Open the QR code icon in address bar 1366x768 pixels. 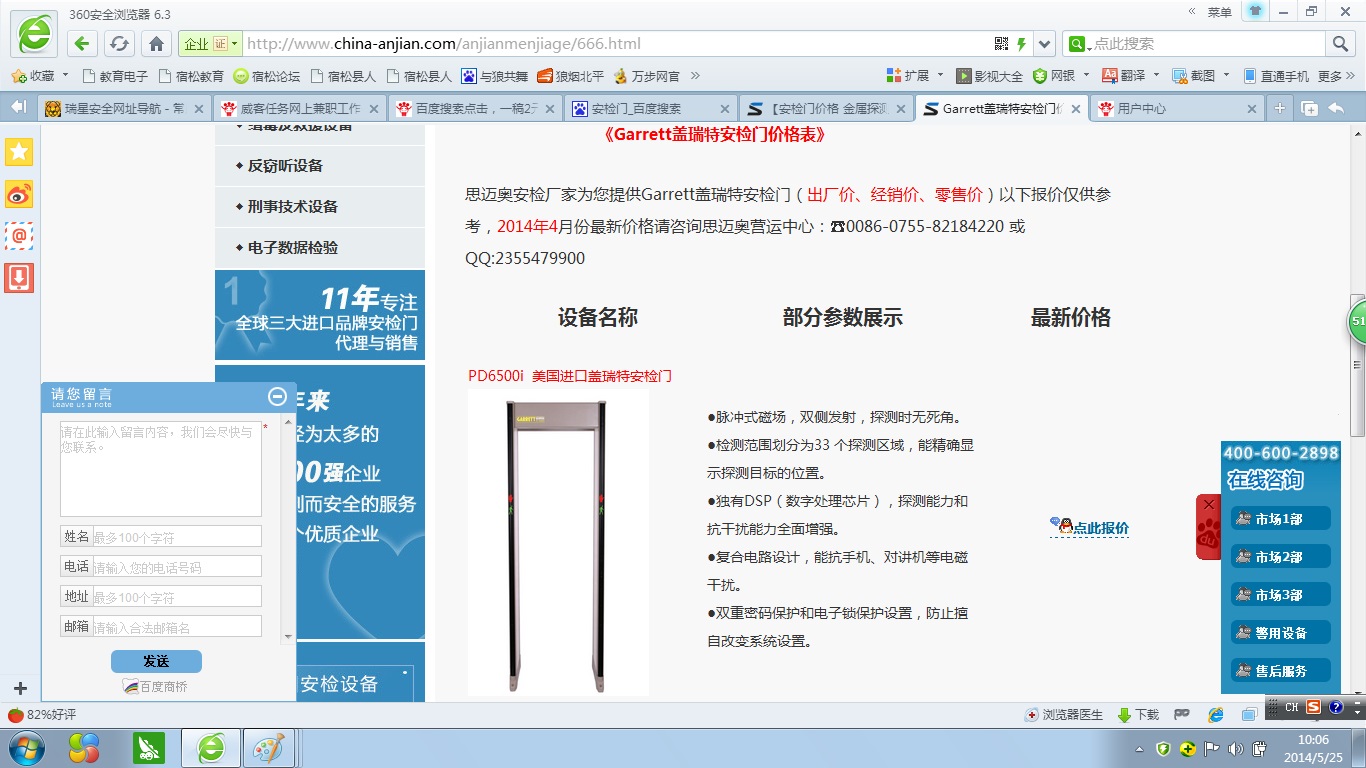point(1001,44)
